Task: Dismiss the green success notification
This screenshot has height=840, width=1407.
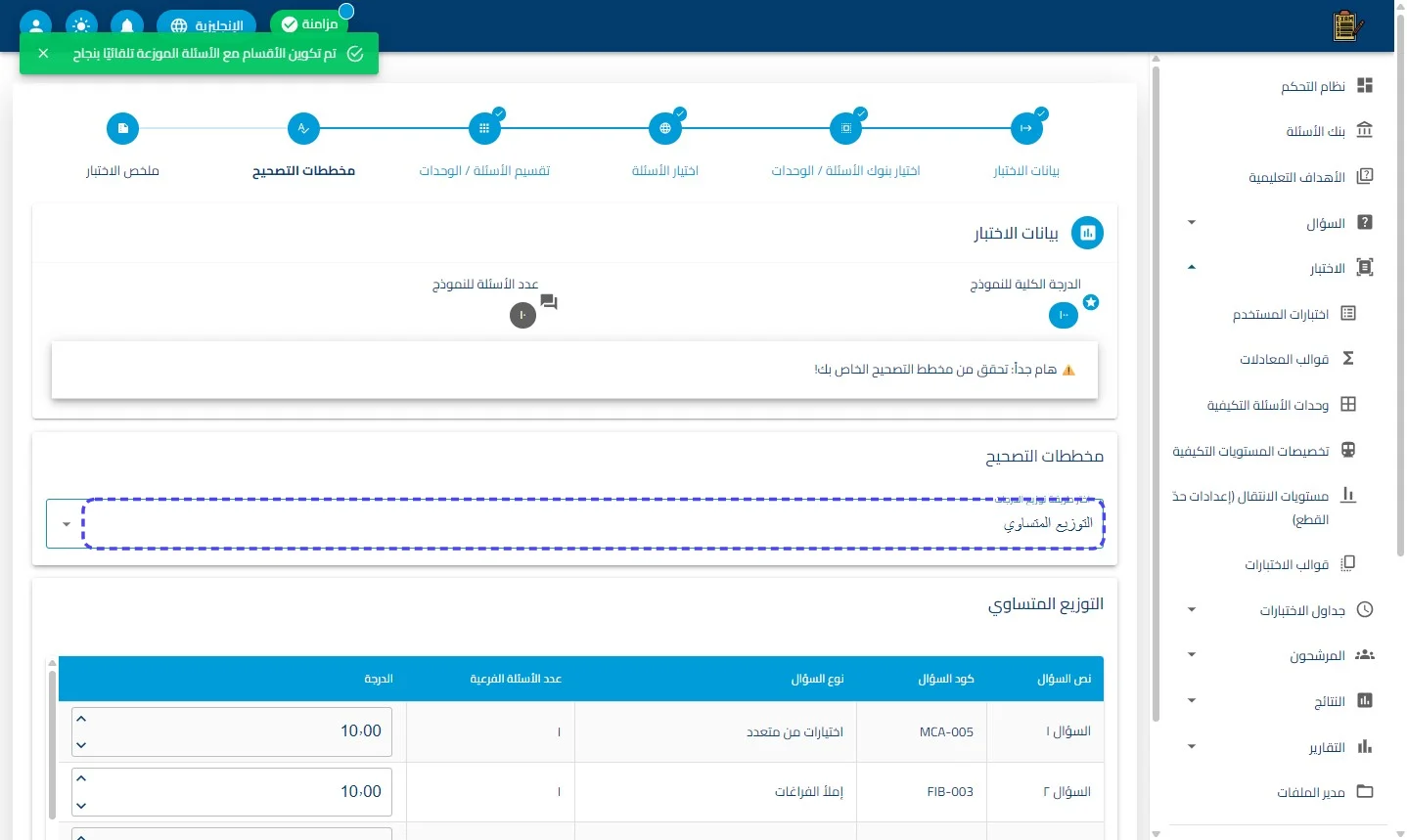Action: (43, 54)
